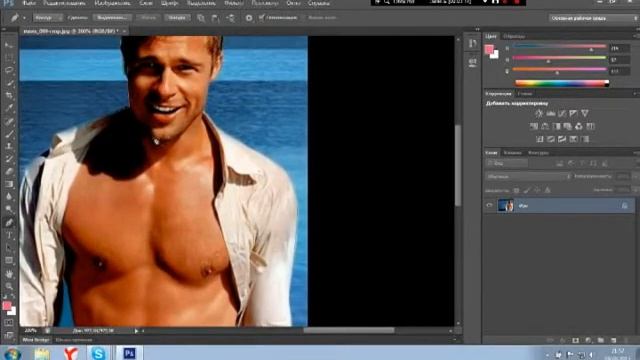Toggle Quick Mask mode
The width and height of the screenshot is (640, 360).
point(9,322)
